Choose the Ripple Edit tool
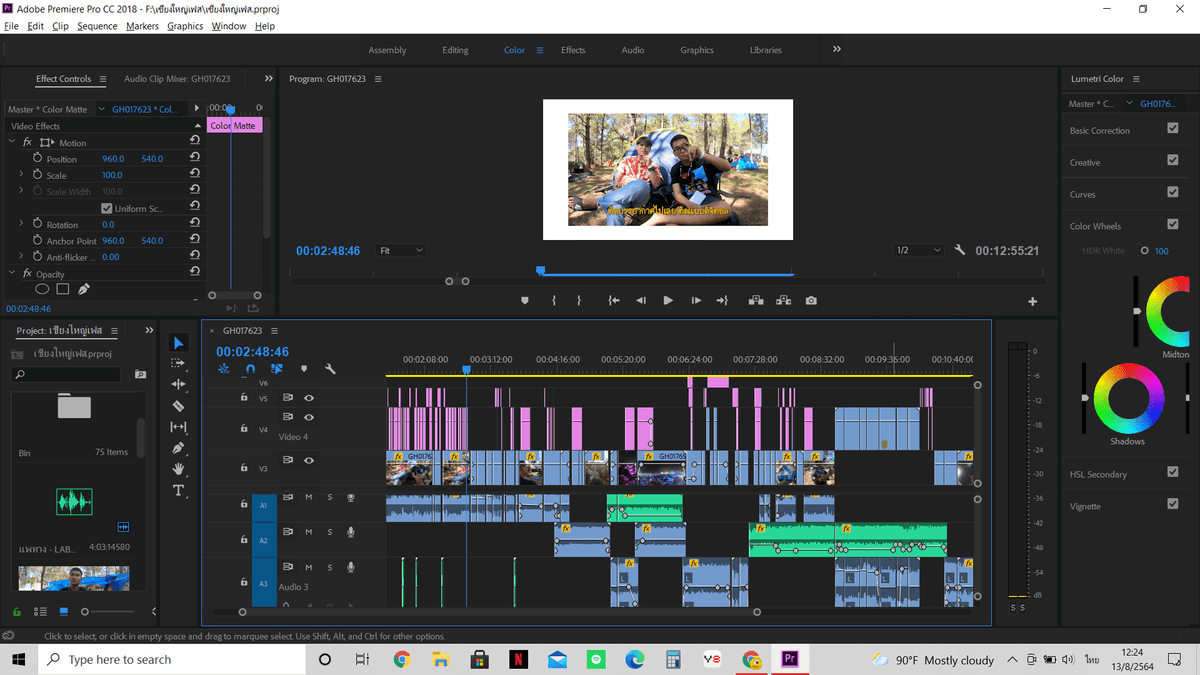Viewport: 1200px width, 675px height. pyautogui.click(x=179, y=384)
